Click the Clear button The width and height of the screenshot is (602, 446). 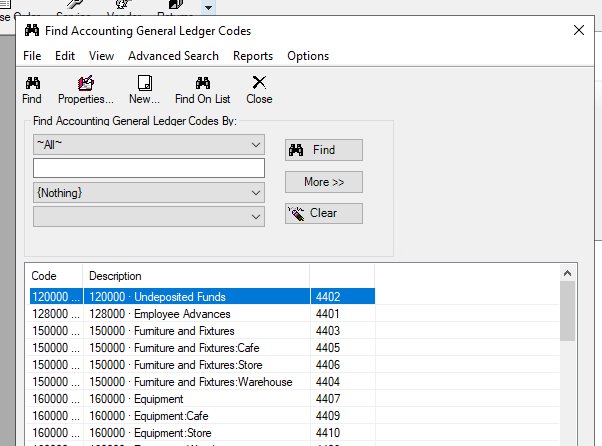click(324, 213)
